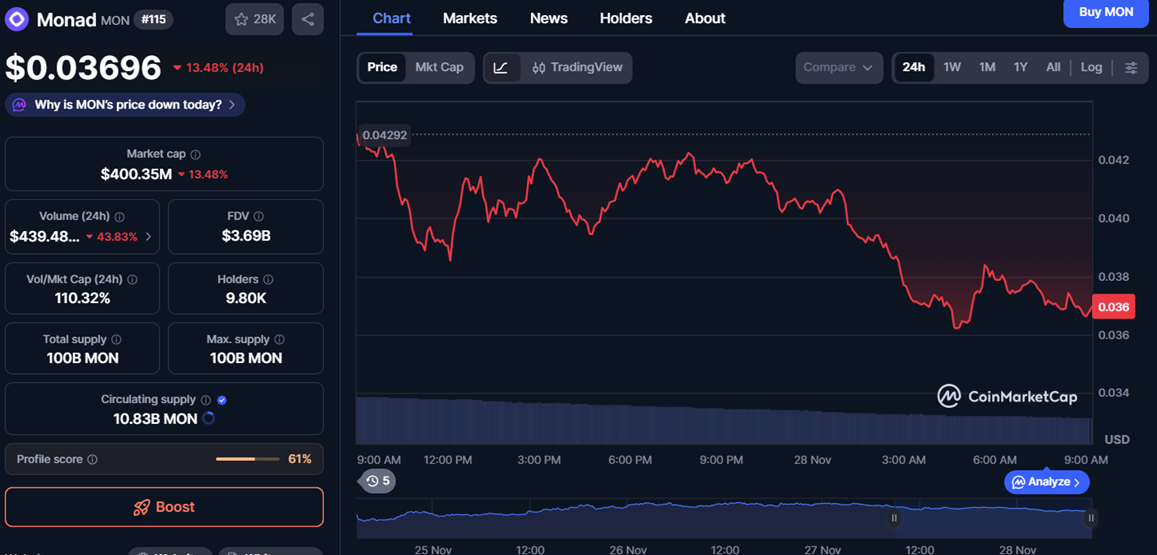Click the Buy MON button
Screen dimensions: 1157x555
pyautogui.click(x=1105, y=12)
